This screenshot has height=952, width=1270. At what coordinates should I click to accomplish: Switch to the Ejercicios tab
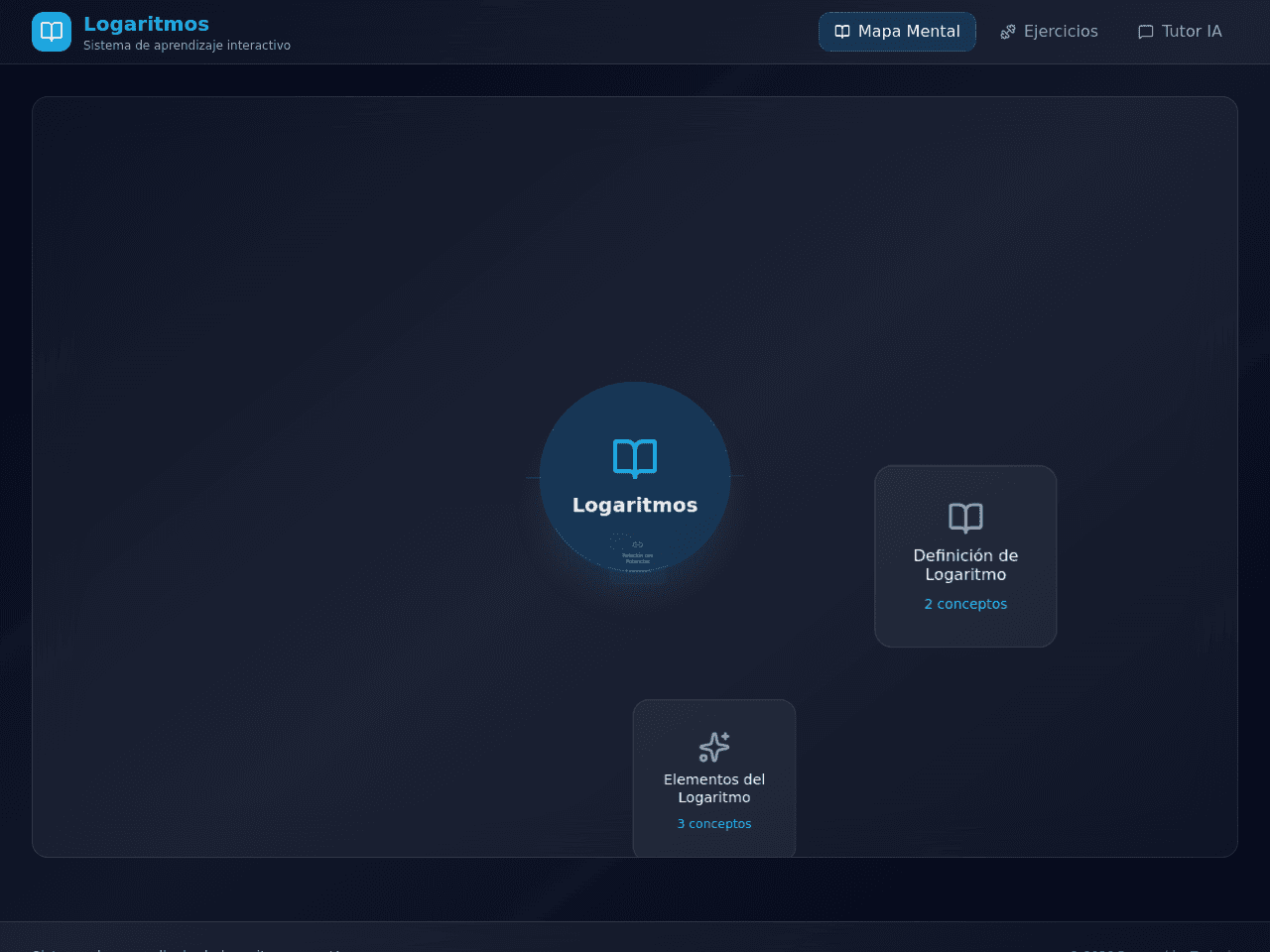[1049, 32]
